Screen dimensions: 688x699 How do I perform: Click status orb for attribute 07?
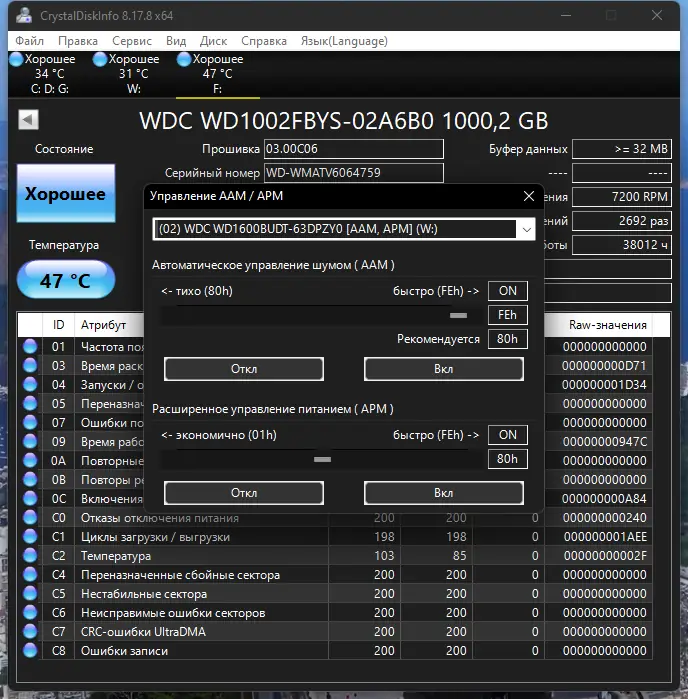30,422
